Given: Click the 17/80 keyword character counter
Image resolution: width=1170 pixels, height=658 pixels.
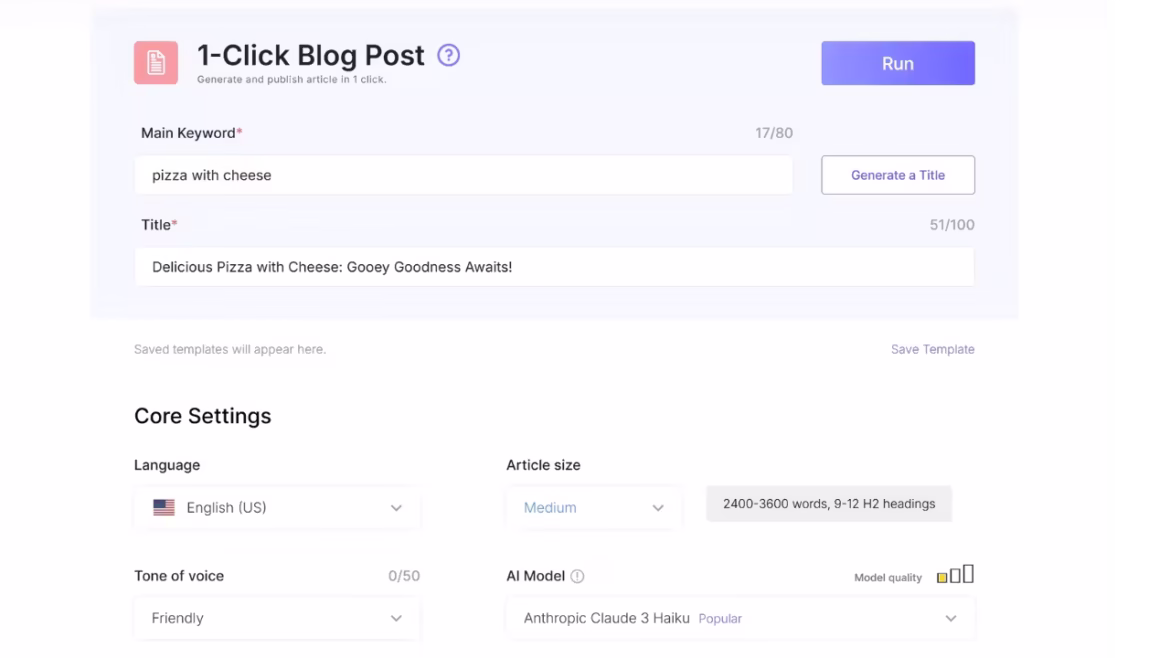Looking at the screenshot, I should tap(773, 133).
